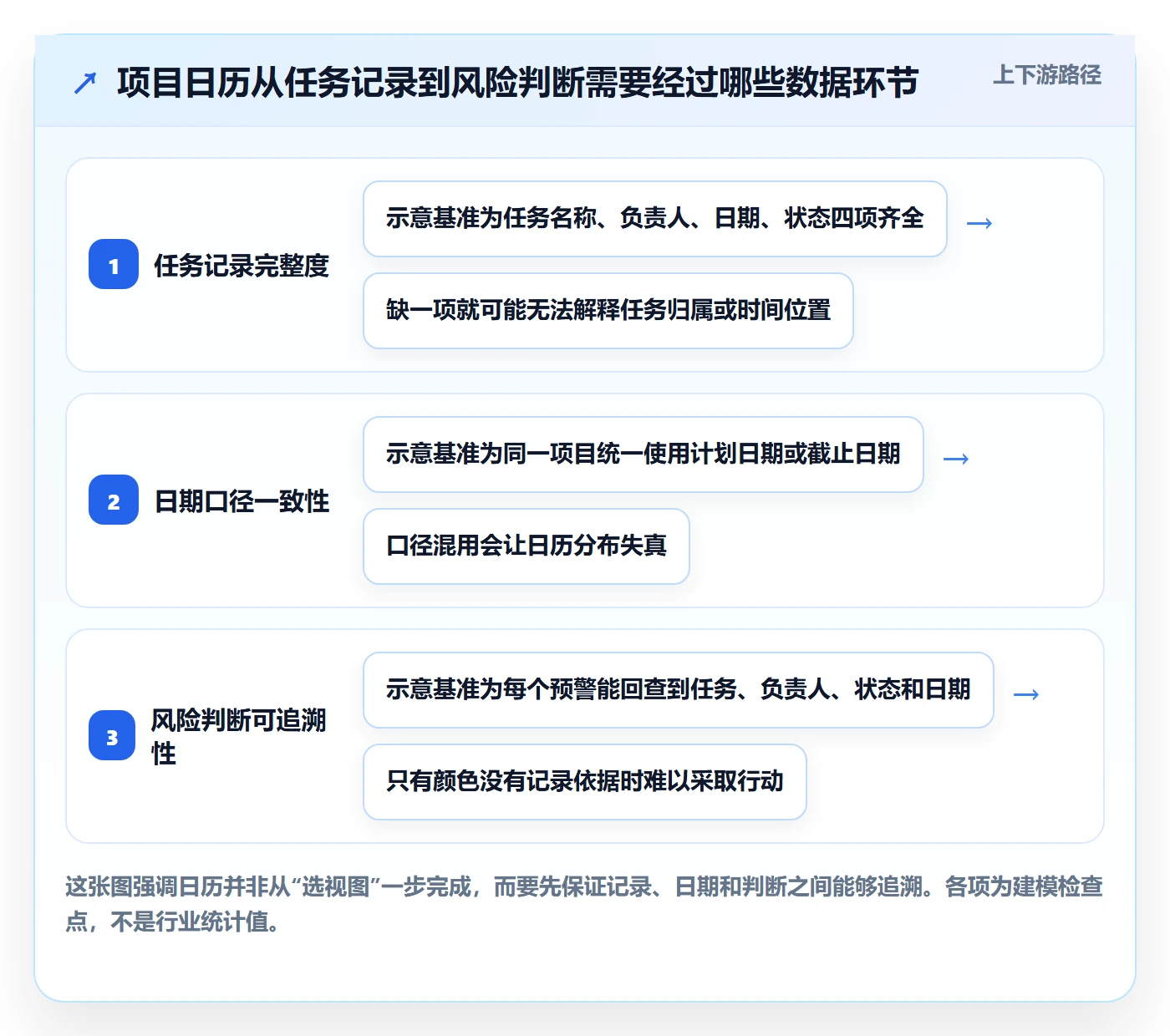Select the 风险判断可追溯性 step label
Screen dimensions: 1170x1036
click(x=239, y=736)
